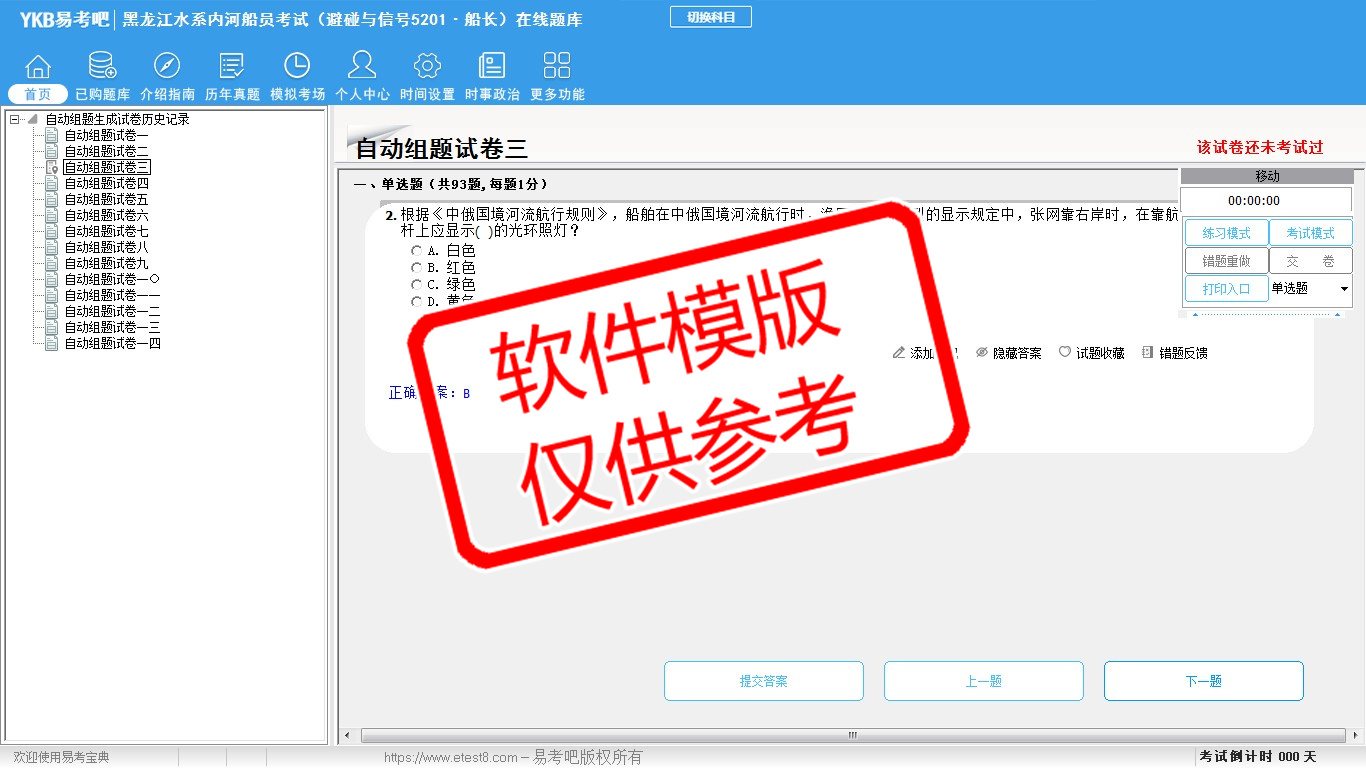
Task: Open the 介绍指南 compass icon
Action: (x=167, y=67)
